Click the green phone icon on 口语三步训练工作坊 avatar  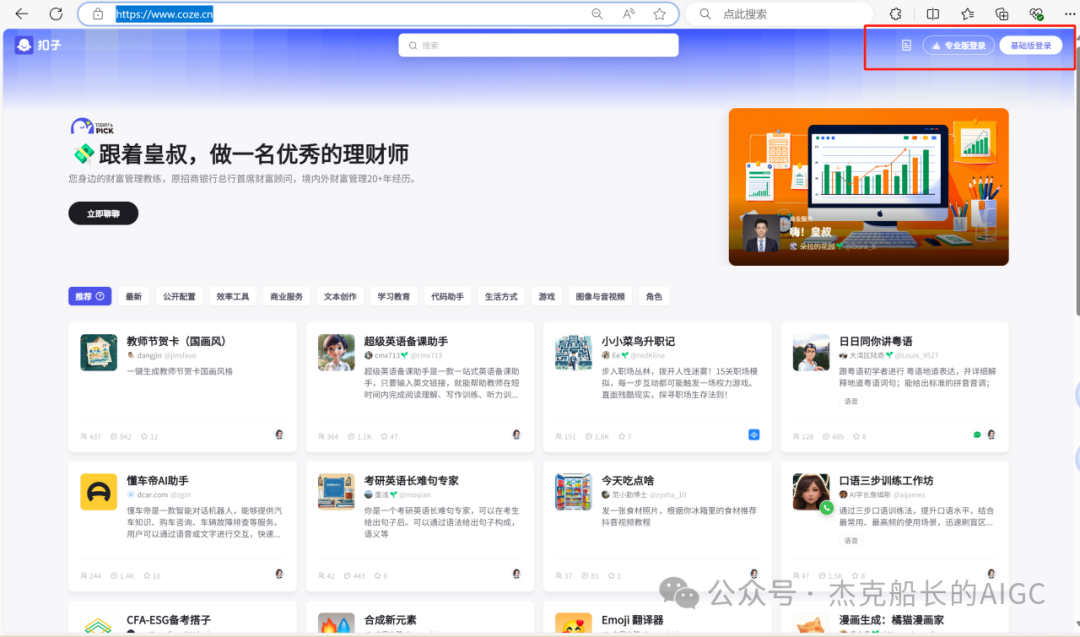coord(827,508)
